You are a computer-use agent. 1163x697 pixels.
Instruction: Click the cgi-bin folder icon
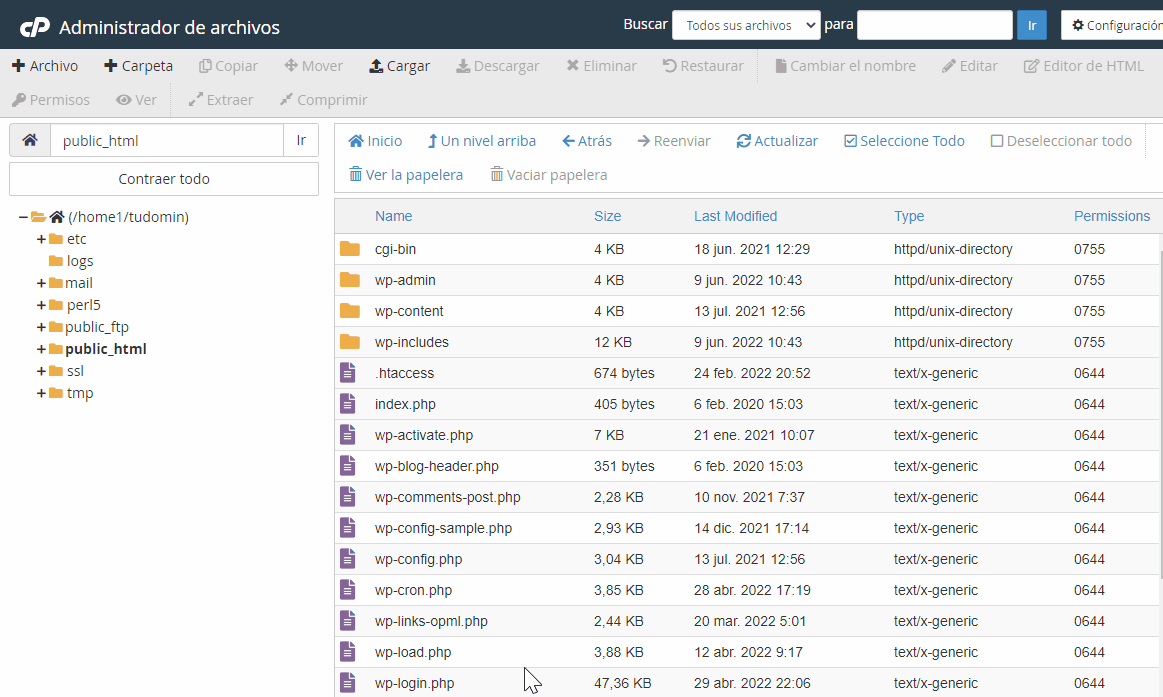coord(349,249)
